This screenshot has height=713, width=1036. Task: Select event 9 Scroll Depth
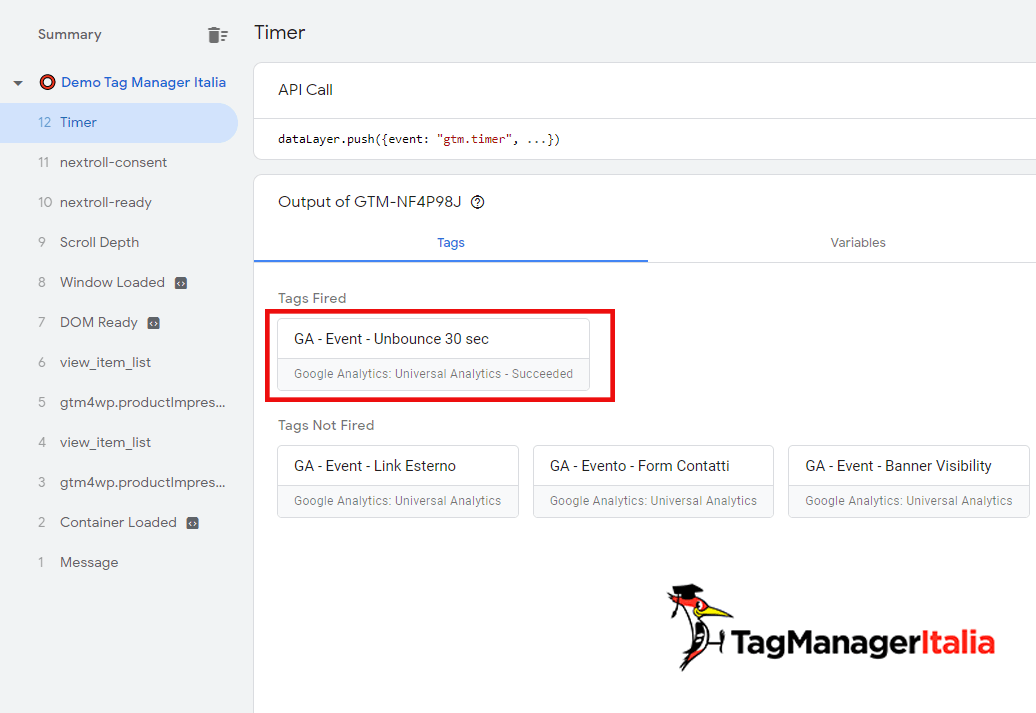pyautogui.click(x=119, y=243)
